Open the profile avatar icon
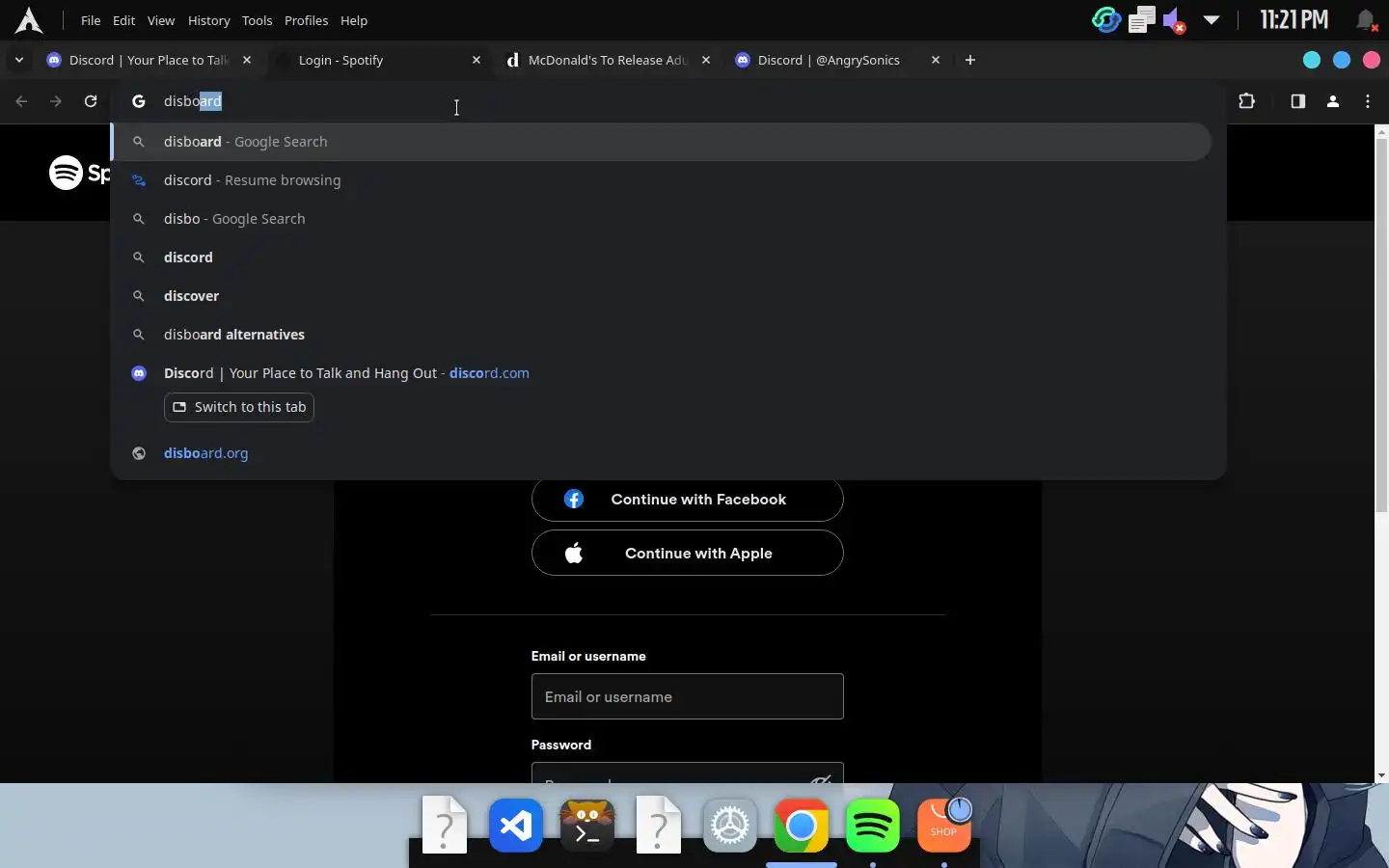This screenshot has height=868, width=1389. pos(1333,101)
